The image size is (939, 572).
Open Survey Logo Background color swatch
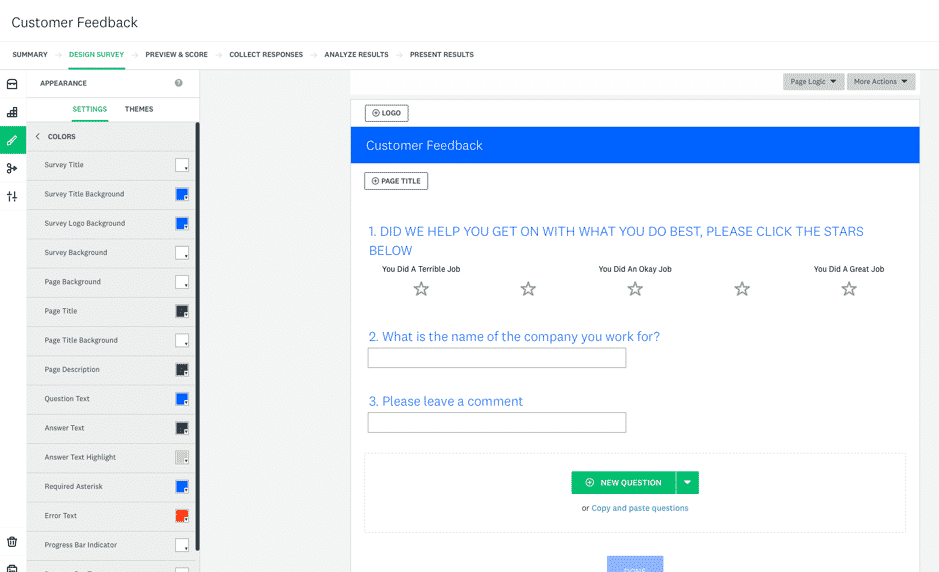[x=182, y=224]
